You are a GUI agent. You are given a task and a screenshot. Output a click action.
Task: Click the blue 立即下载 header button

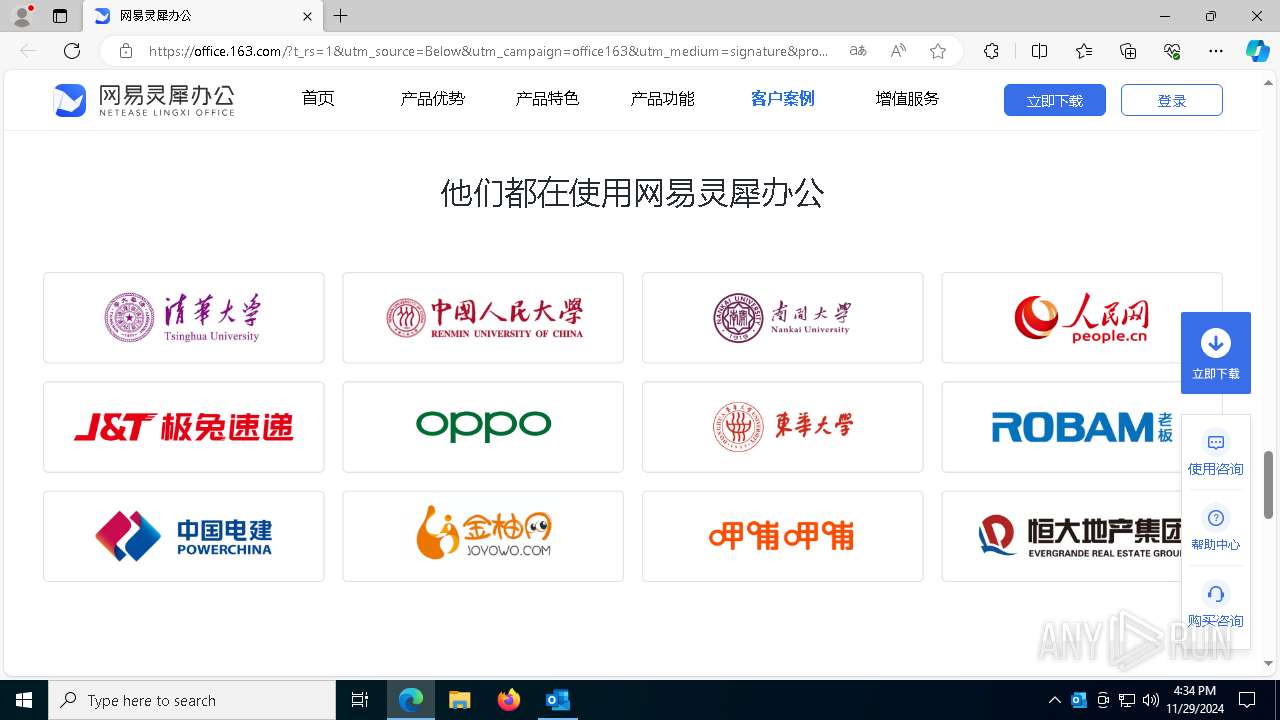tap(1055, 100)
